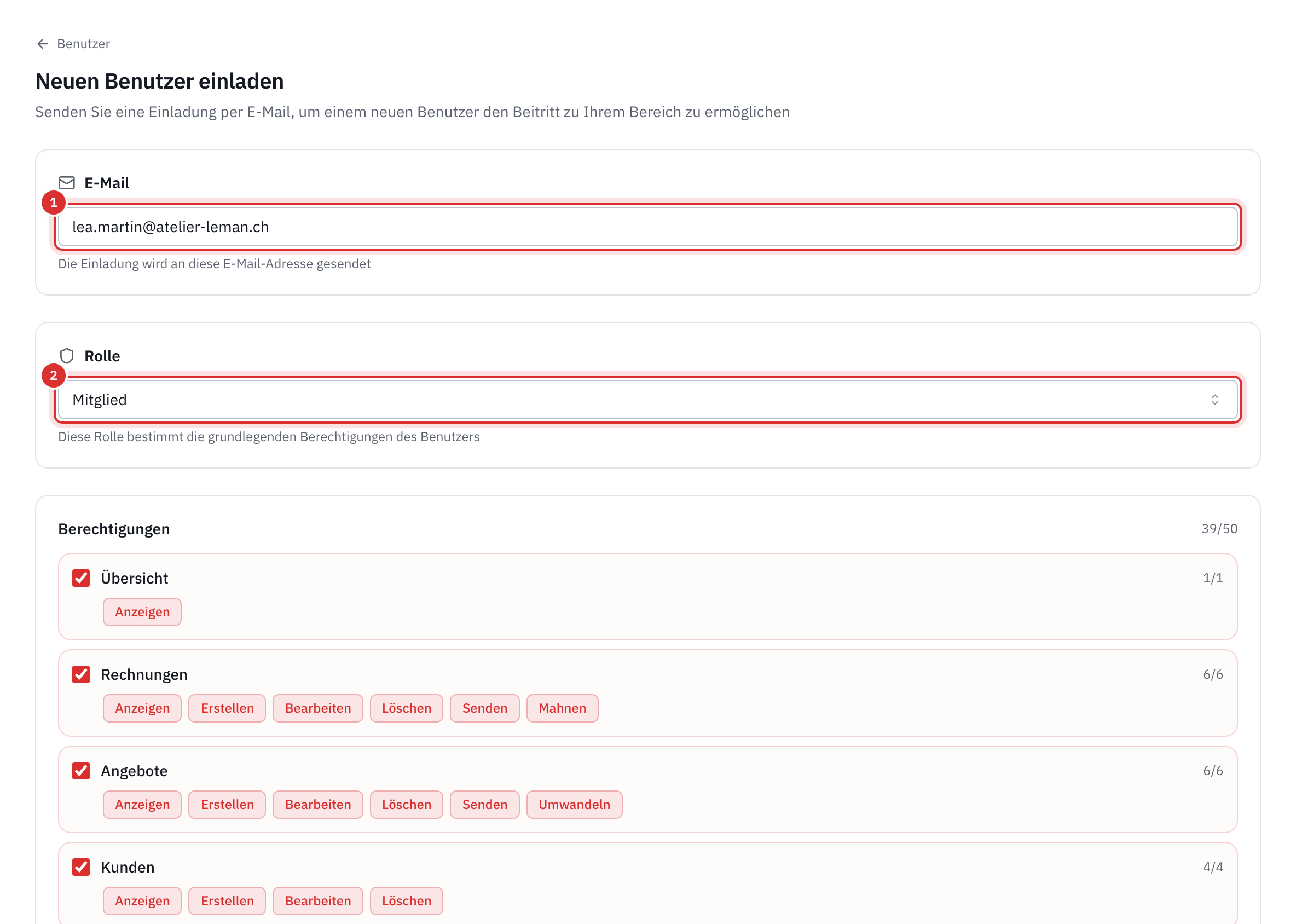Toggle Erstellen permission under Rechnungen
The width and height of the screenshot is (1296, 924).
(x=227, y=708)
